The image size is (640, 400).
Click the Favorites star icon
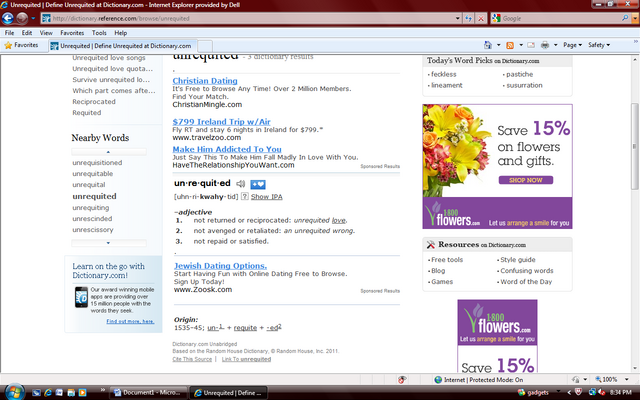point(8,45)
